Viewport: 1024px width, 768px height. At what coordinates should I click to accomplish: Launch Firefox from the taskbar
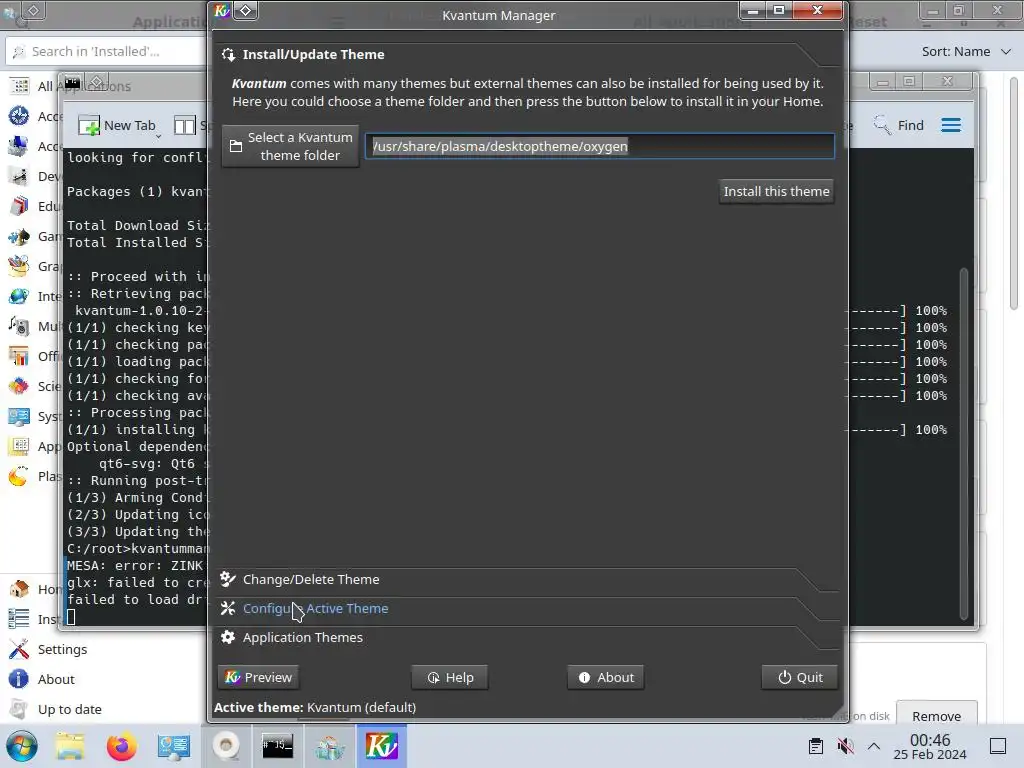pos(121,746)
